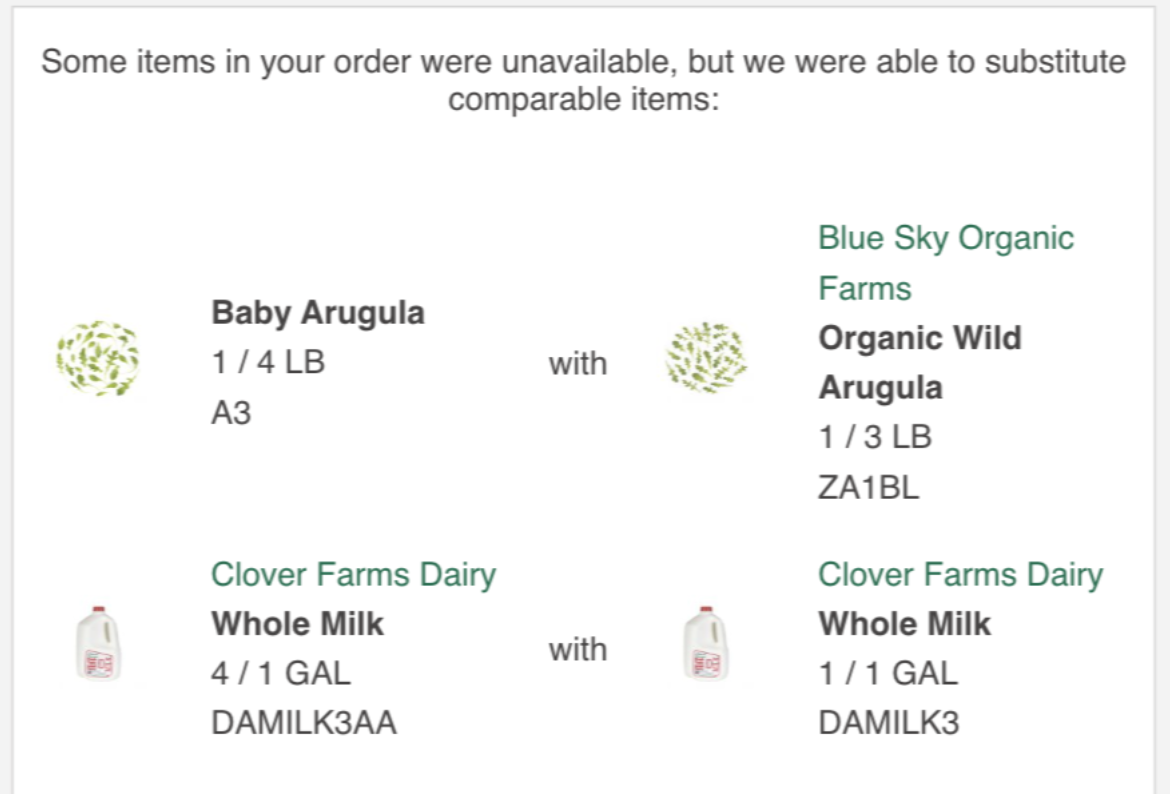This screenshot has width=1170, height=794.
Task: Click the DAMILK3 item code
Action: [x=889, y=722]
